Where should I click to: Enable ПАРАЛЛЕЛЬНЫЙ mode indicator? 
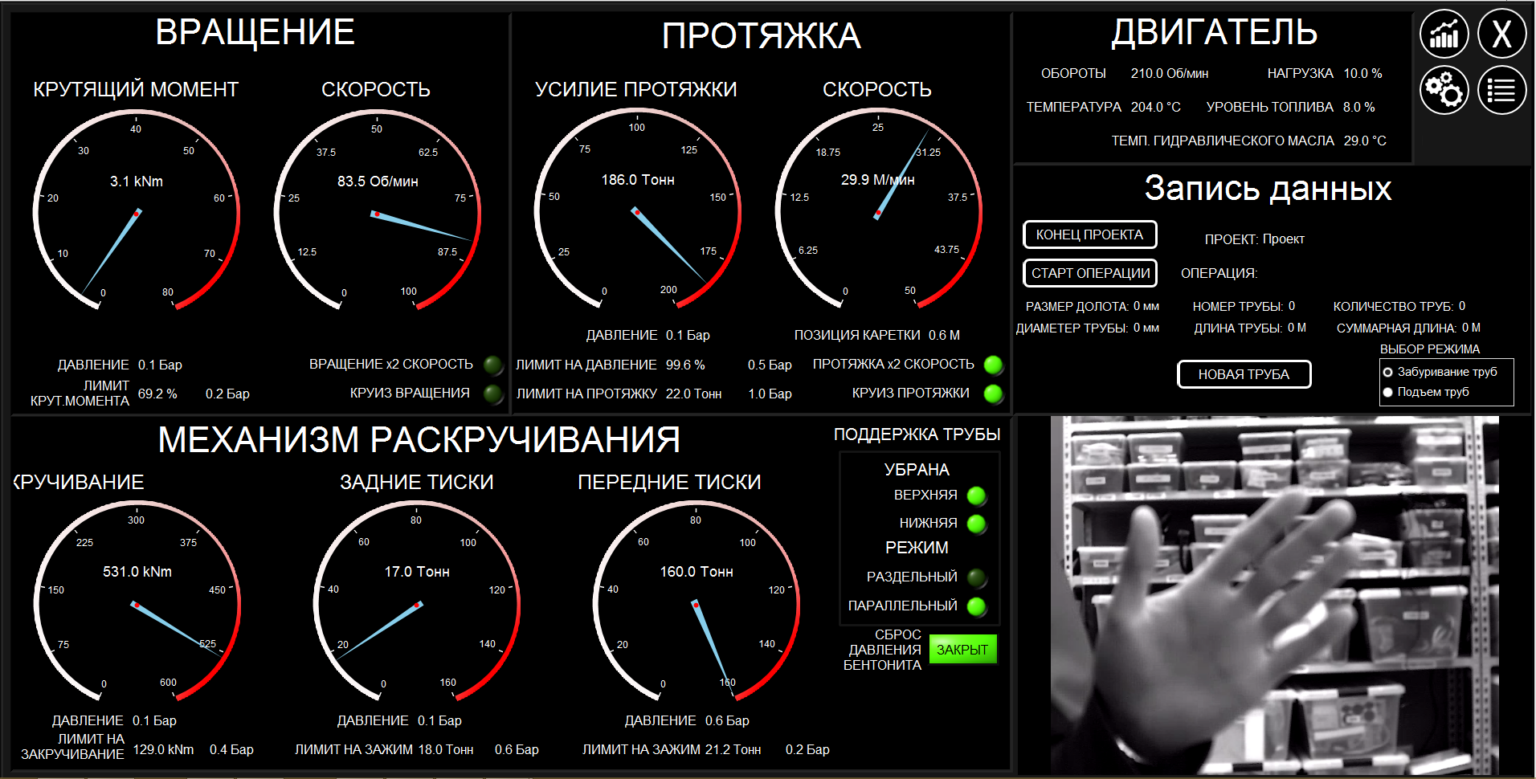coord(977,606)
